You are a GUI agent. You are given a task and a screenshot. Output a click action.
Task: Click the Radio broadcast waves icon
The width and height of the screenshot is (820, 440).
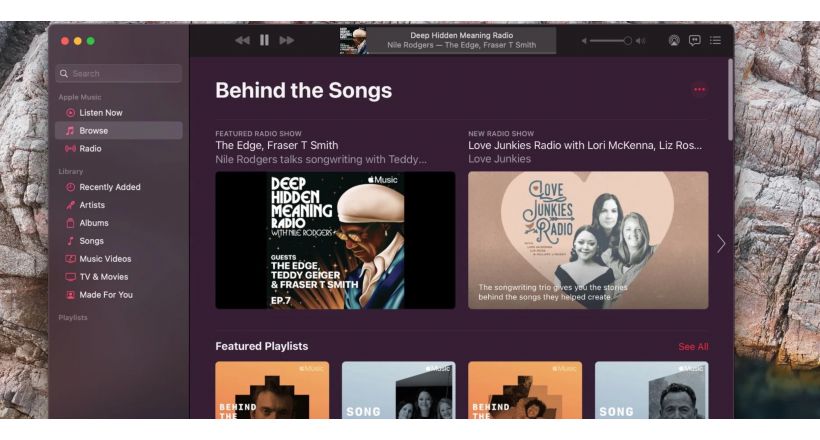pos(70,149)
